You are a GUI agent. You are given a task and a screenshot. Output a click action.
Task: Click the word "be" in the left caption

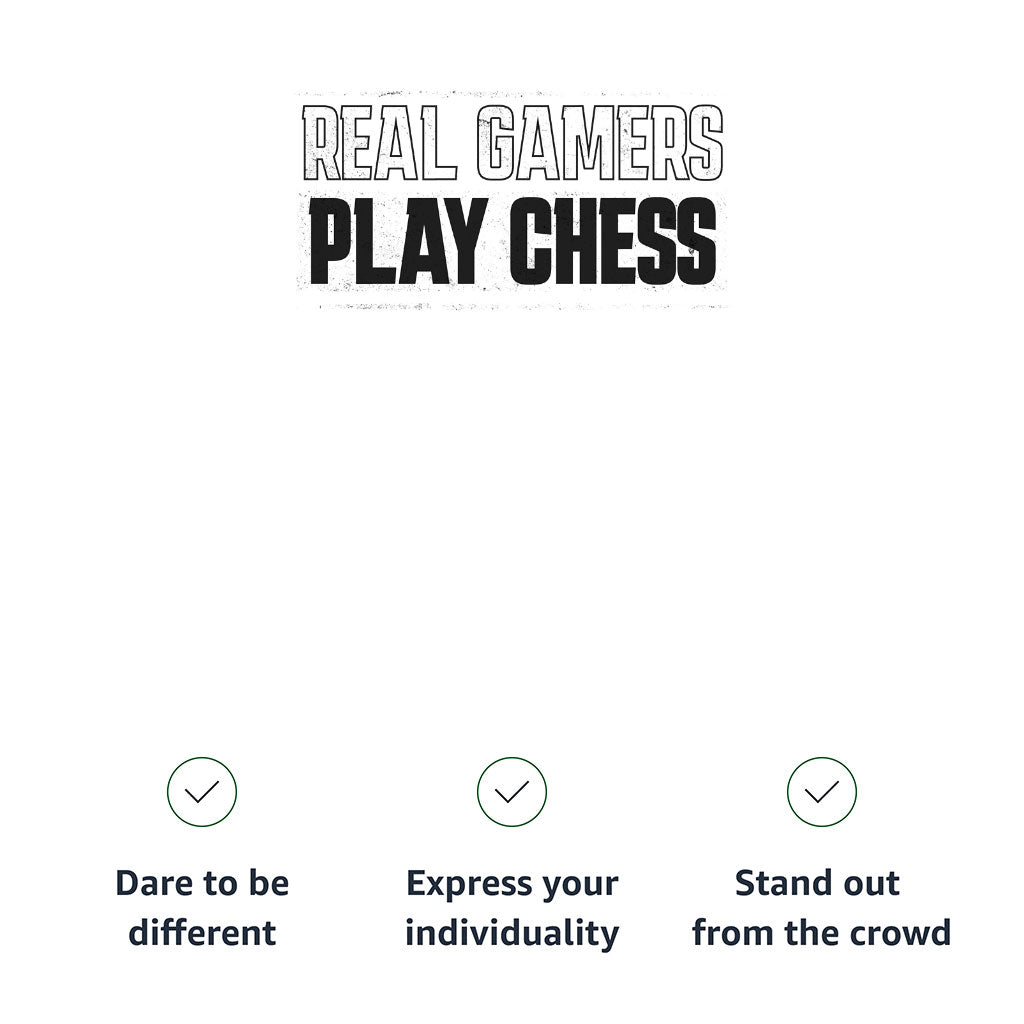[x=266, y=884]
